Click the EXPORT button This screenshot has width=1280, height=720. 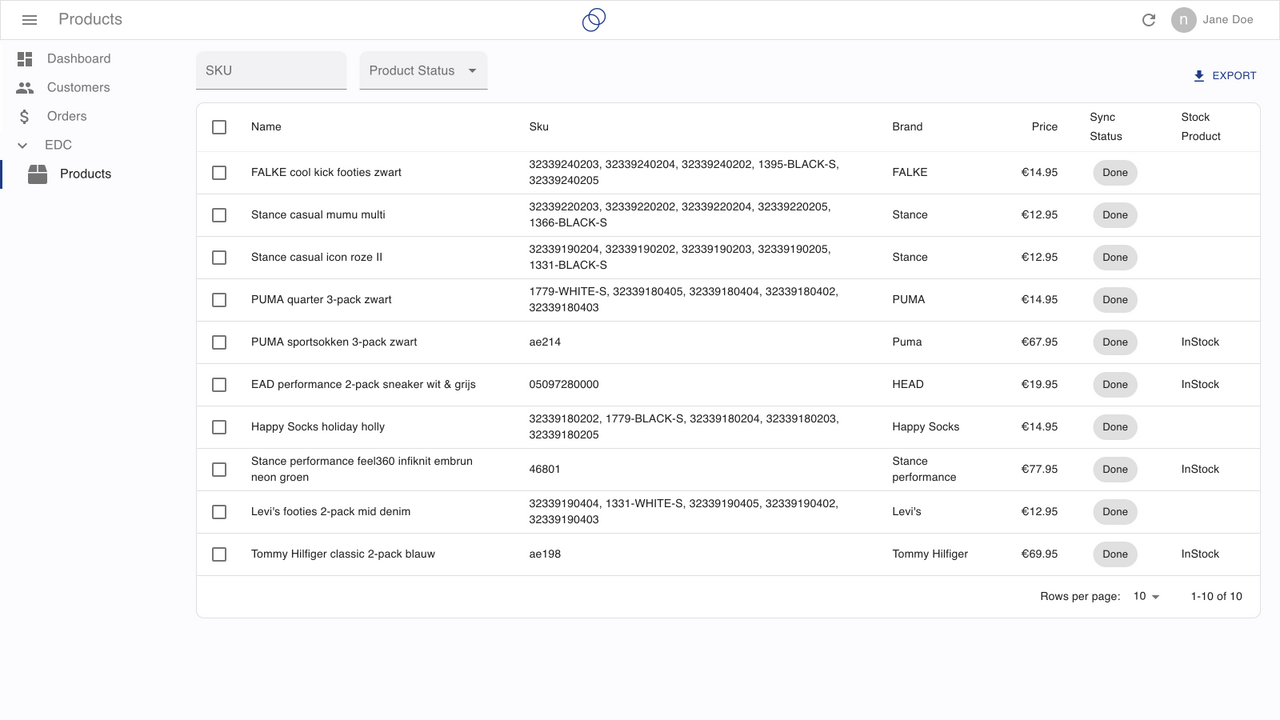tap(1224, 76)
